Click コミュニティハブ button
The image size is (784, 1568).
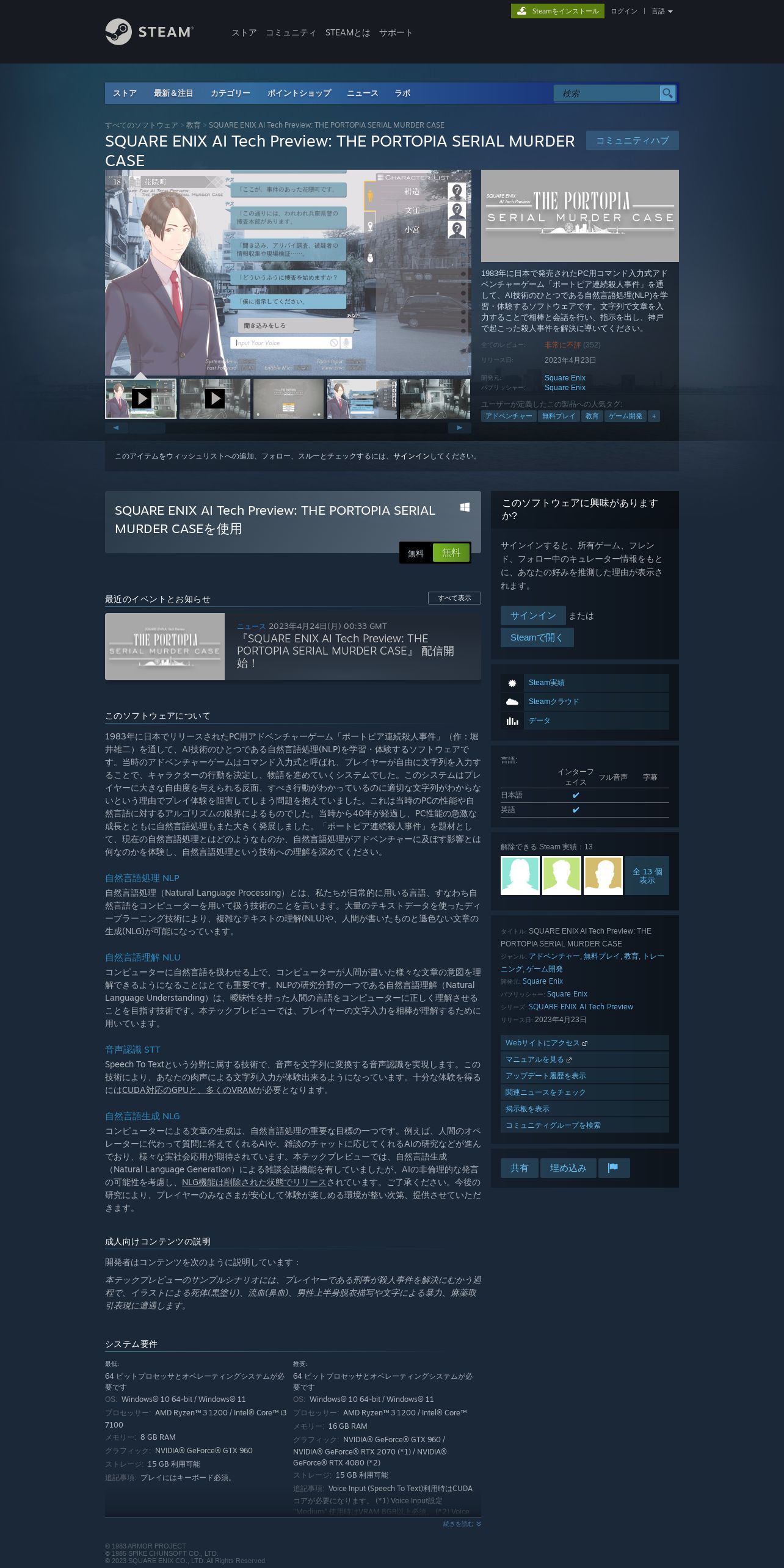coord(632,140)
